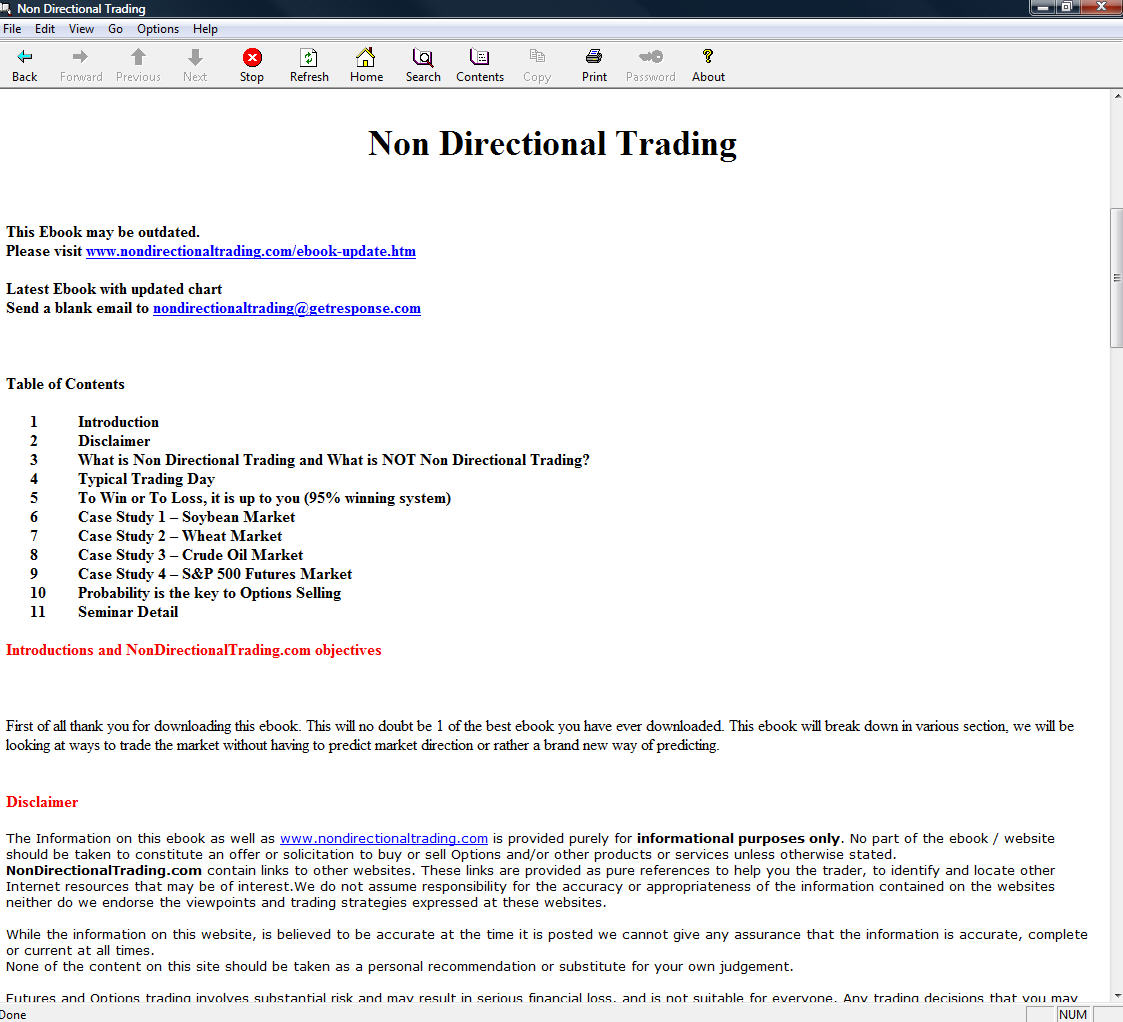This screenshot has width=1123, height=1022.
Task: Click 'What is Non Directional Trading' entry
Action: [x=334, y=460]
